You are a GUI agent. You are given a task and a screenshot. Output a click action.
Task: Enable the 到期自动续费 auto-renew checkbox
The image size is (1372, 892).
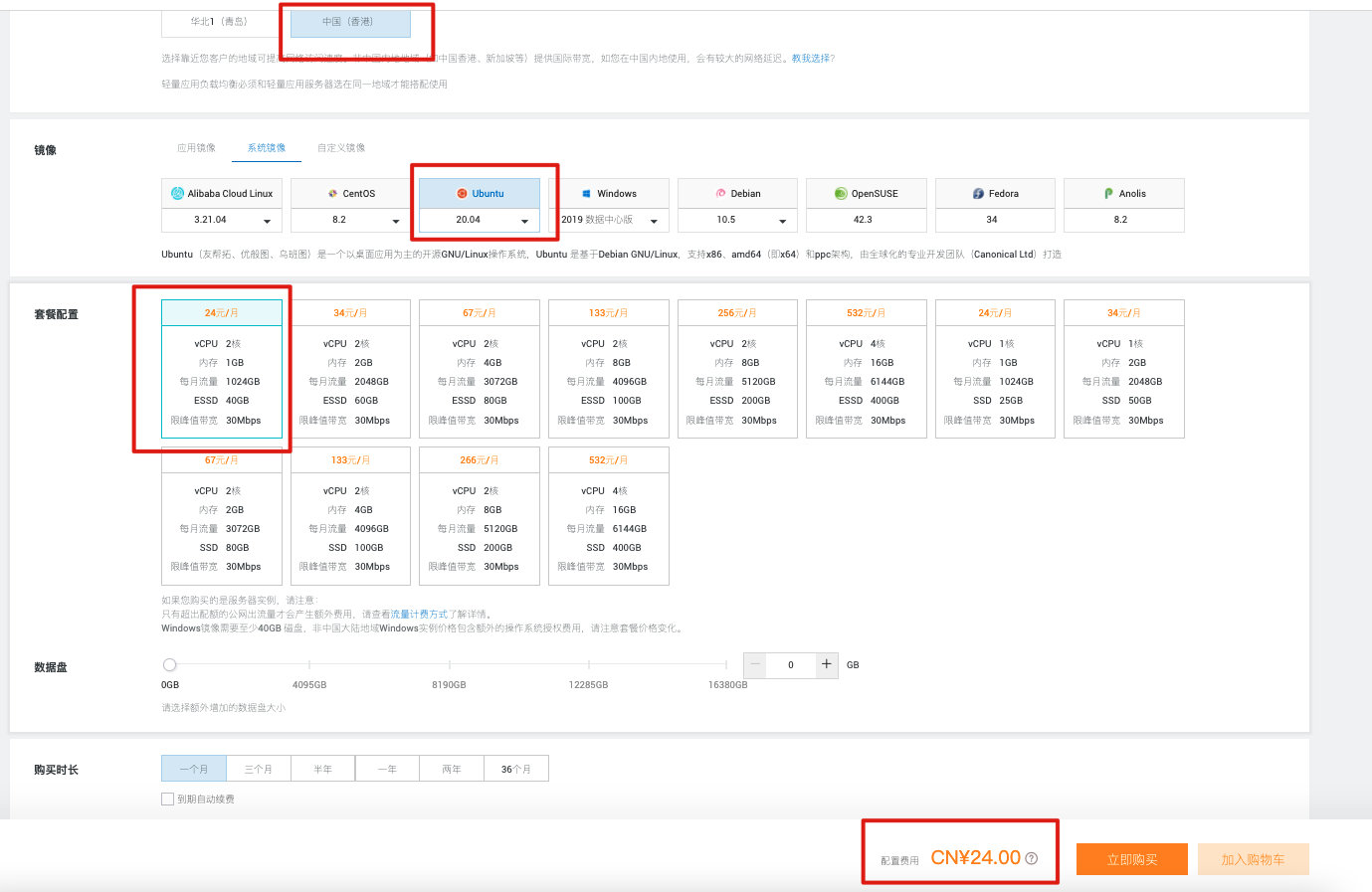pyautogui.click(x=168, y=800)
